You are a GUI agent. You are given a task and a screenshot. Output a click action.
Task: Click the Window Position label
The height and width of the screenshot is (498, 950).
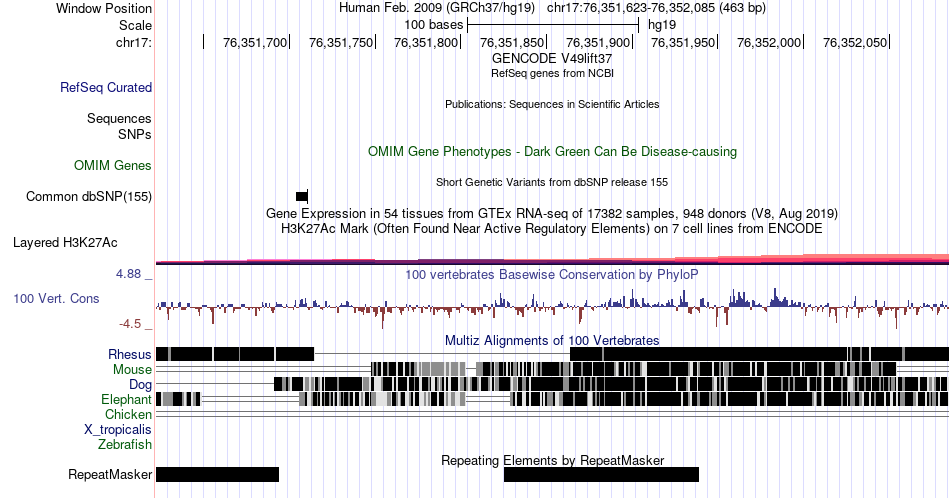pos(104,8)
